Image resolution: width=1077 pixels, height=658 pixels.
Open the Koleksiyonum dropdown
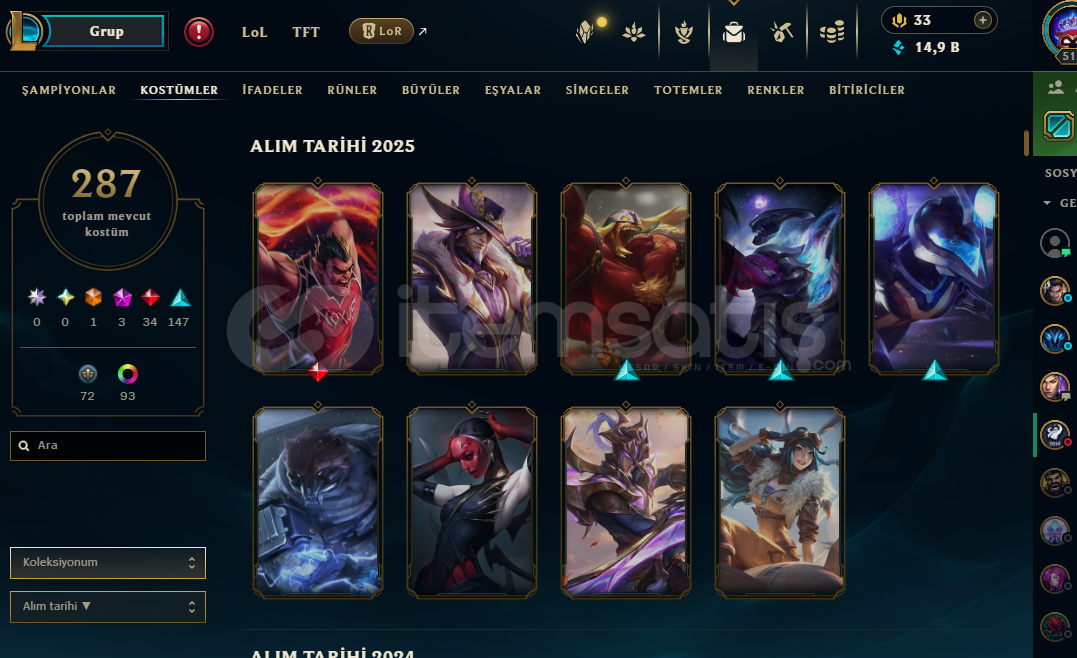pyautogui.click(x=108, y=563)
